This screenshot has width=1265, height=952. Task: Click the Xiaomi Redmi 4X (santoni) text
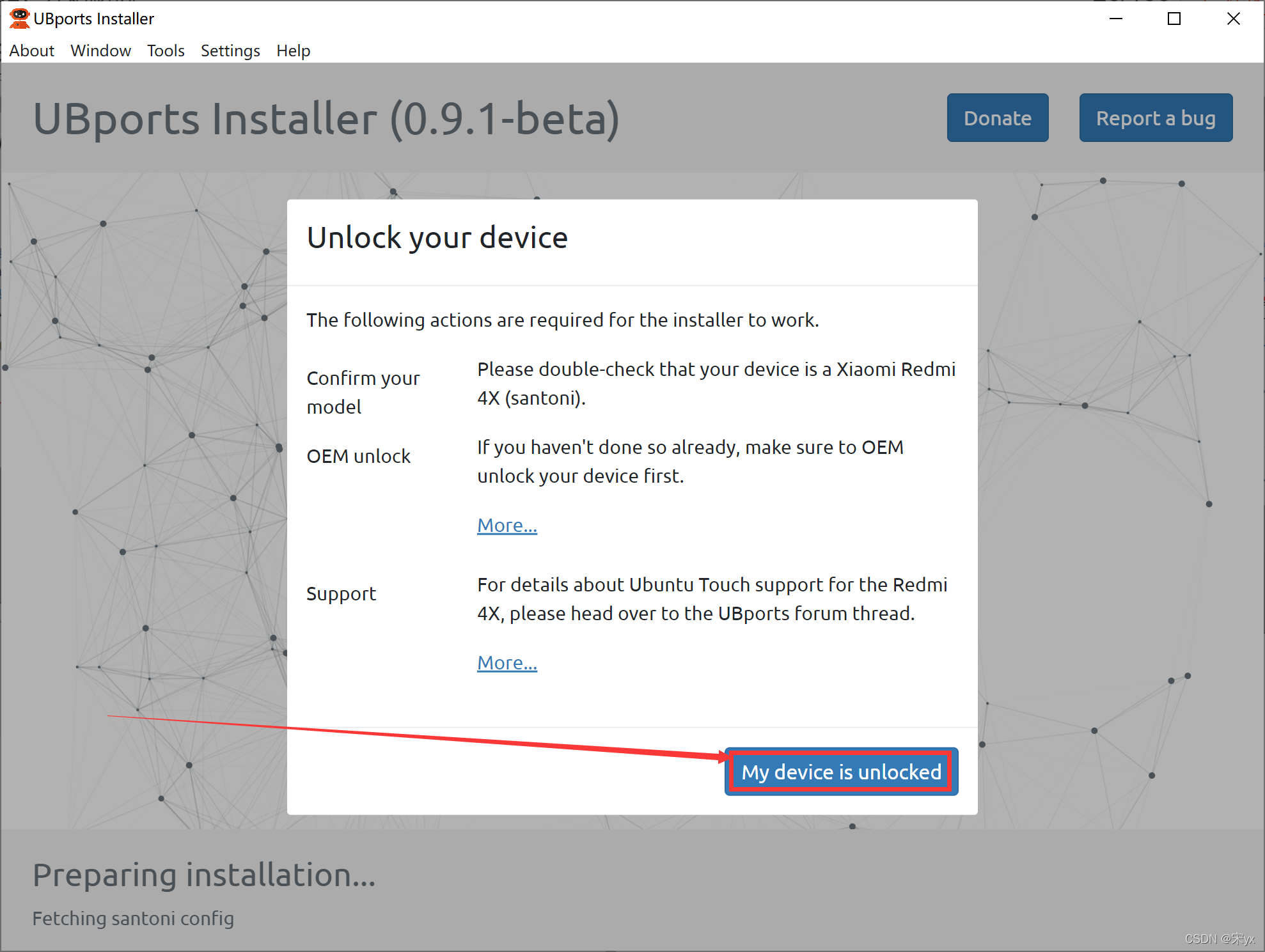coord(716,383)
